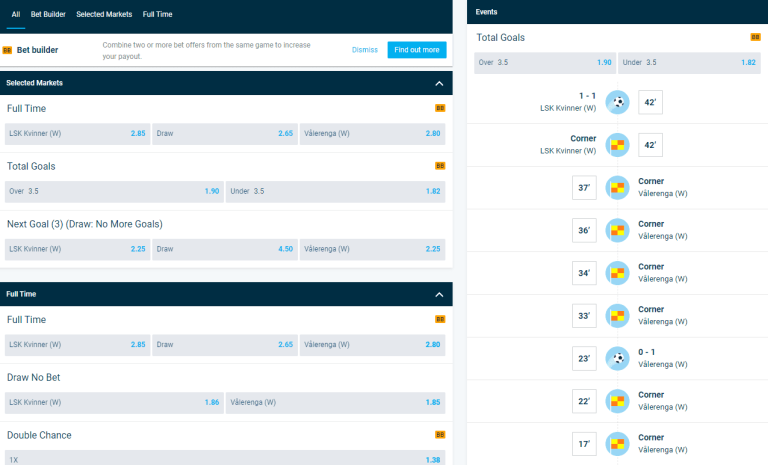Image resolution: width=768 pixels, height=465 pixels.
Task: Click the goal ball icon for 1 - 1 event
Action: 618,102
